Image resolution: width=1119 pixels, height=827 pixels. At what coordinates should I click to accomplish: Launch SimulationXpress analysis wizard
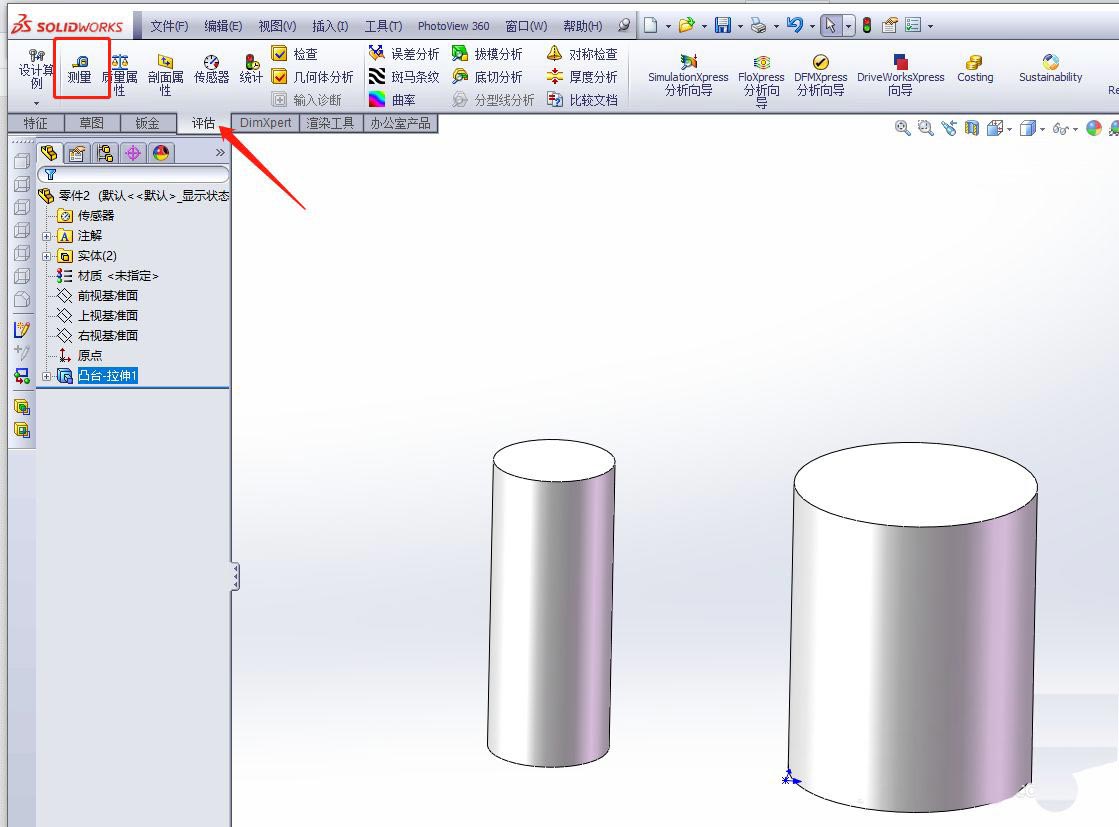coord(688,75)
